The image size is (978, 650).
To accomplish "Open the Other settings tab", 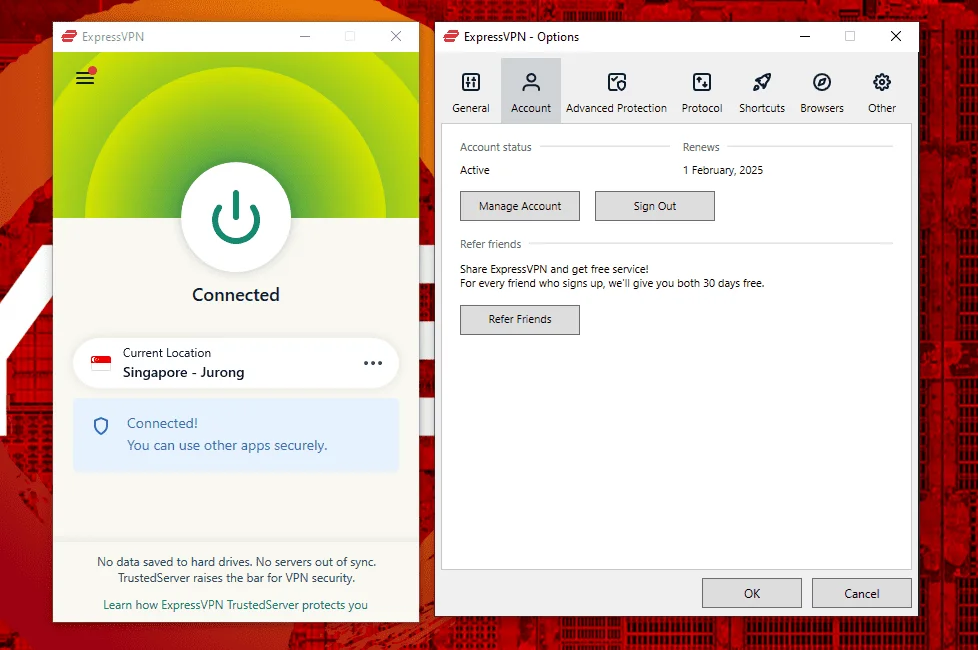I will [x=881, y=92].
